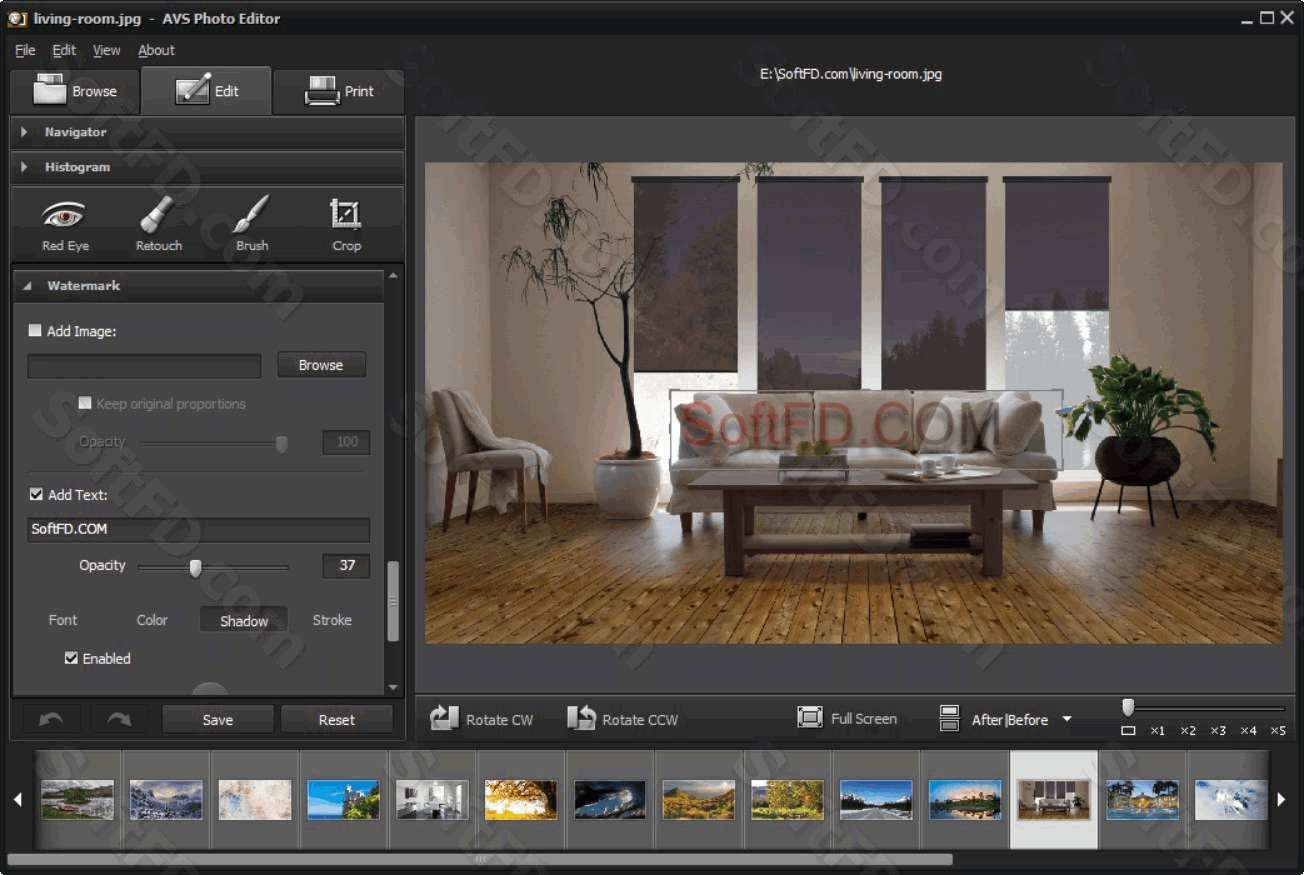1304x875 pixels.
Task: Click the Save button
Action: pyautogui.click(x=218, y=720)
